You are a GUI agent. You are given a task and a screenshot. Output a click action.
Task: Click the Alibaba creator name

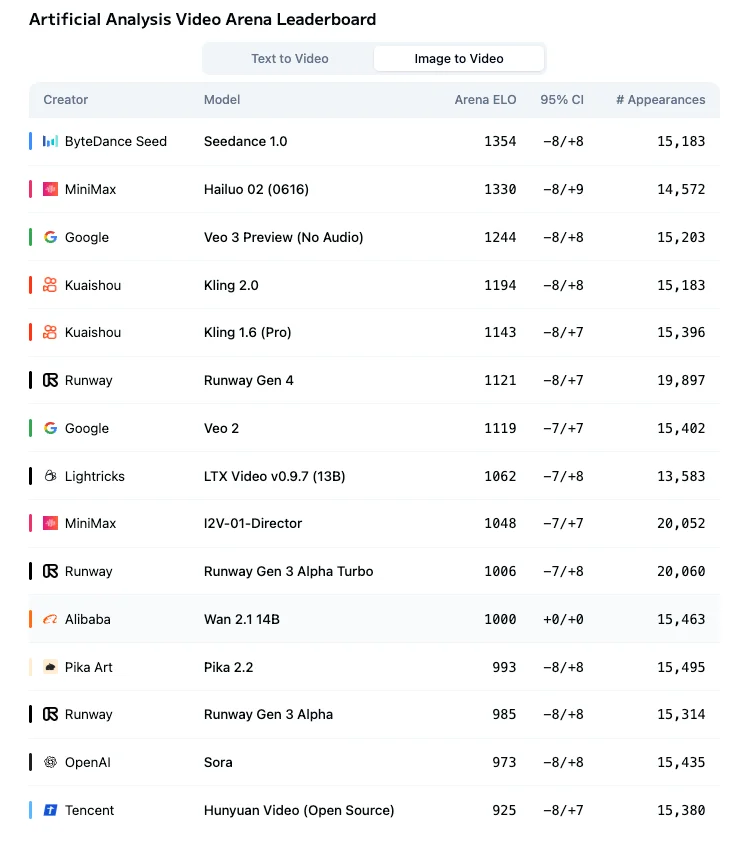87,619
